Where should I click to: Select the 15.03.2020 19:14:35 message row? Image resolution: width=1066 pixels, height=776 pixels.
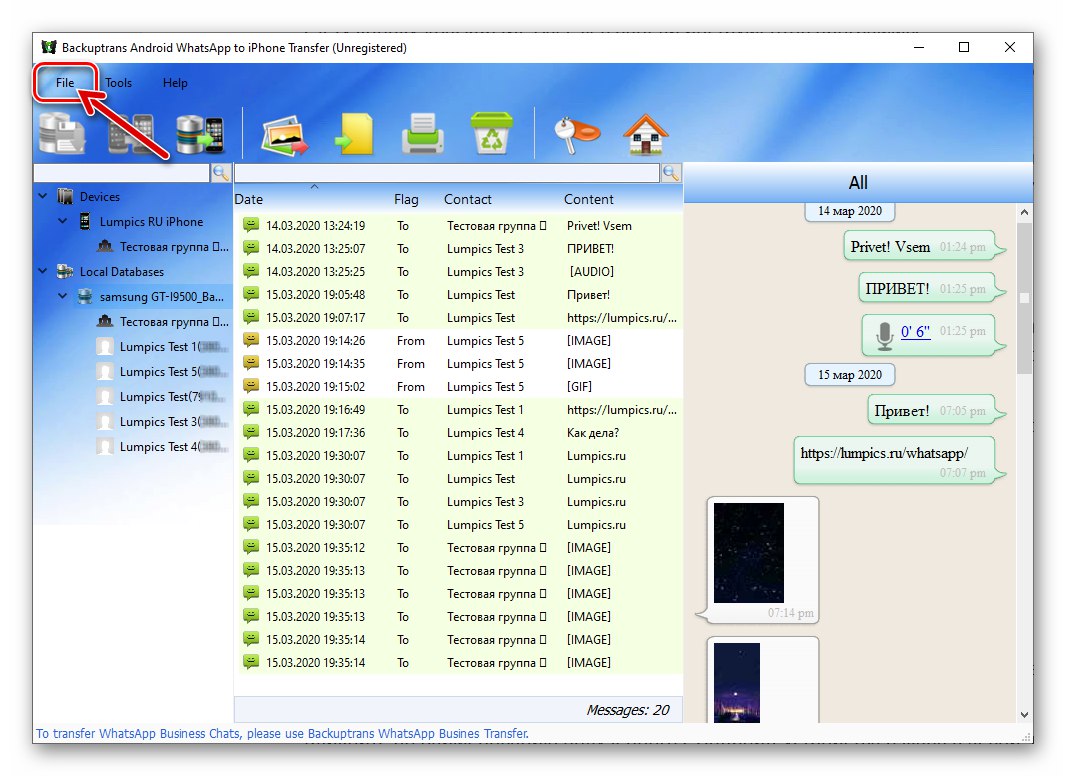click(x=459, y=363)
